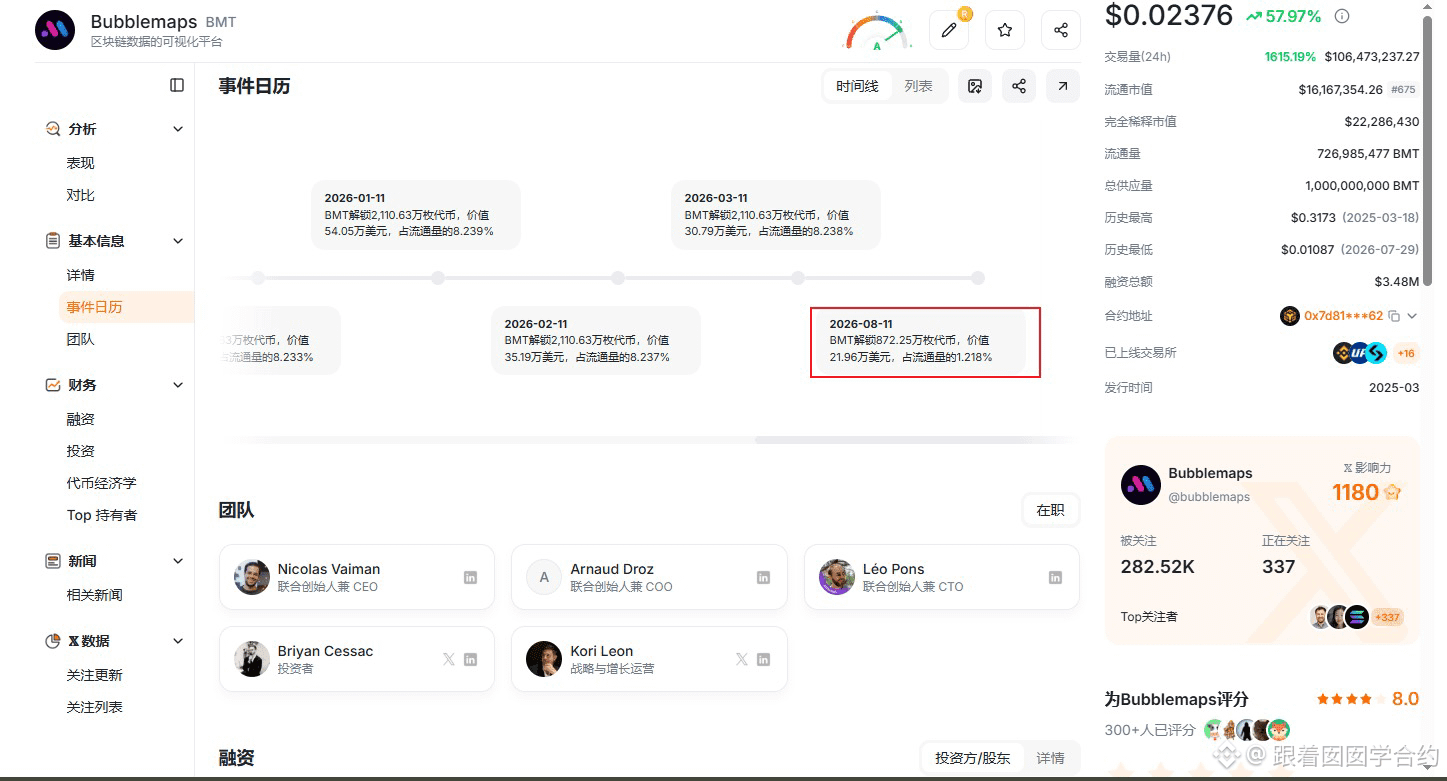Click the timeline dot below the 2026-01-11 event
This screenshot has width=1447, height=781.
438,278
